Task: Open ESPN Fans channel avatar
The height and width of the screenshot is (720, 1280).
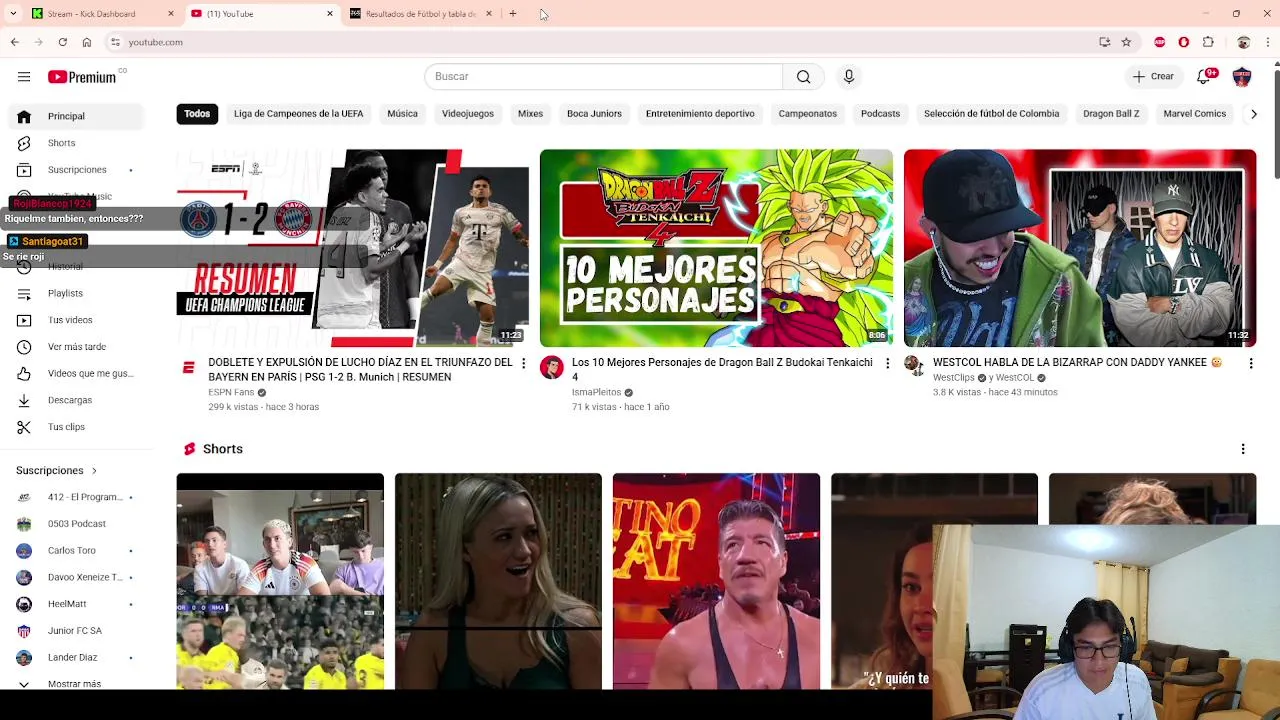Action: (188, 368)
